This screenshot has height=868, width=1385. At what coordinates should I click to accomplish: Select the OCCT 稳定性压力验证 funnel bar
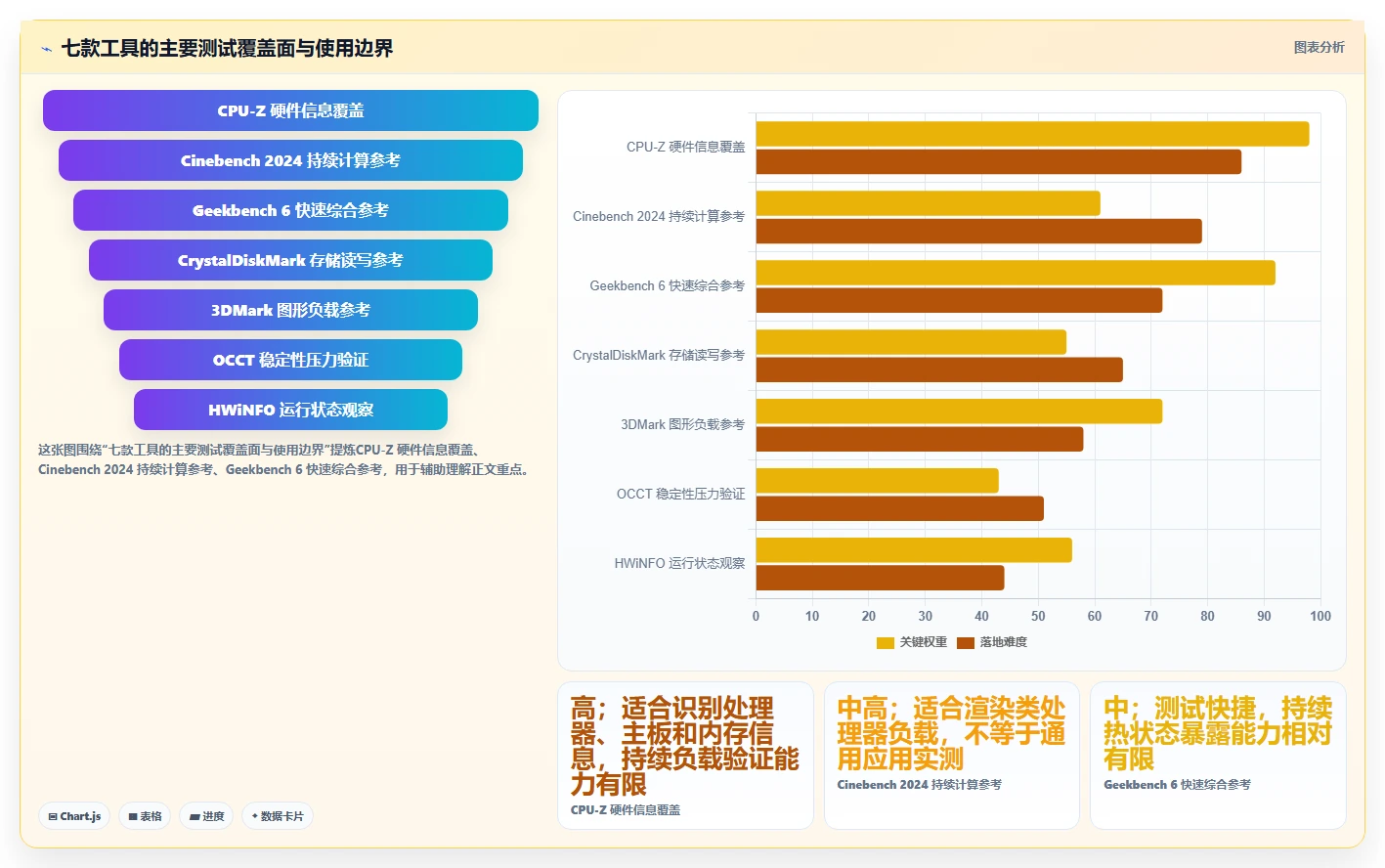click(290, 360)
